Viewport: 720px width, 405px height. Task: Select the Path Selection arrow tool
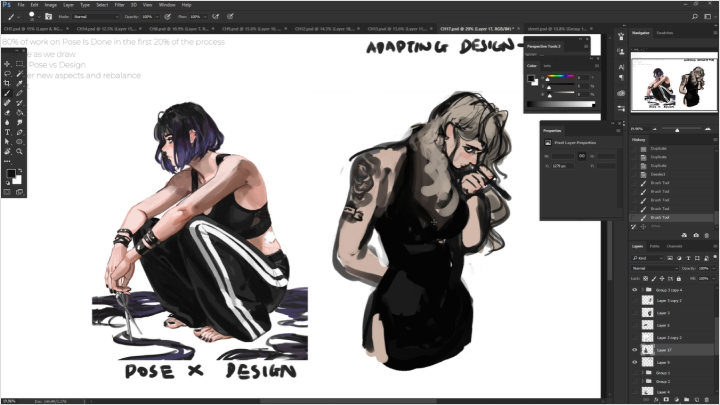point(7,142)
